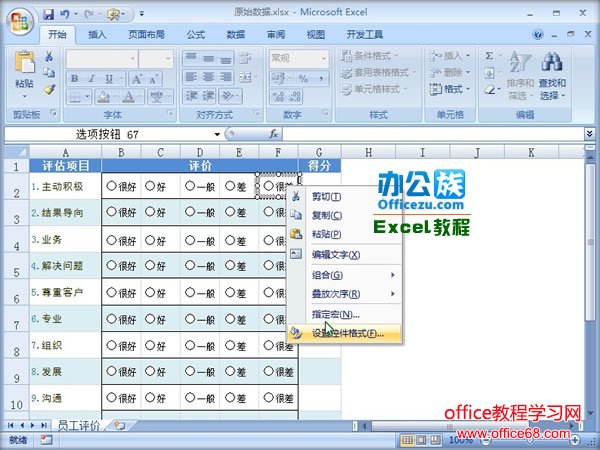Switch to 开发工具 ribbon tab

[365, 35]
